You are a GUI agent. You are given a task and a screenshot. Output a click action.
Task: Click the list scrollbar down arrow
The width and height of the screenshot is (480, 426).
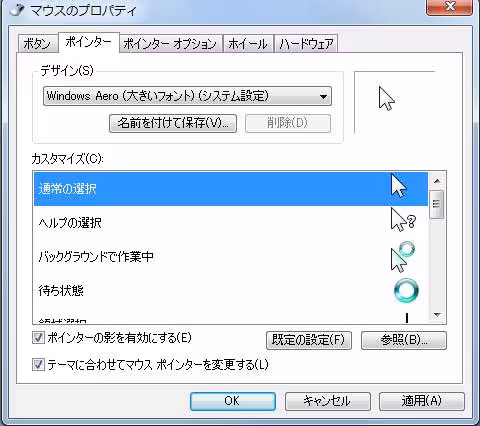pos(437,314)
